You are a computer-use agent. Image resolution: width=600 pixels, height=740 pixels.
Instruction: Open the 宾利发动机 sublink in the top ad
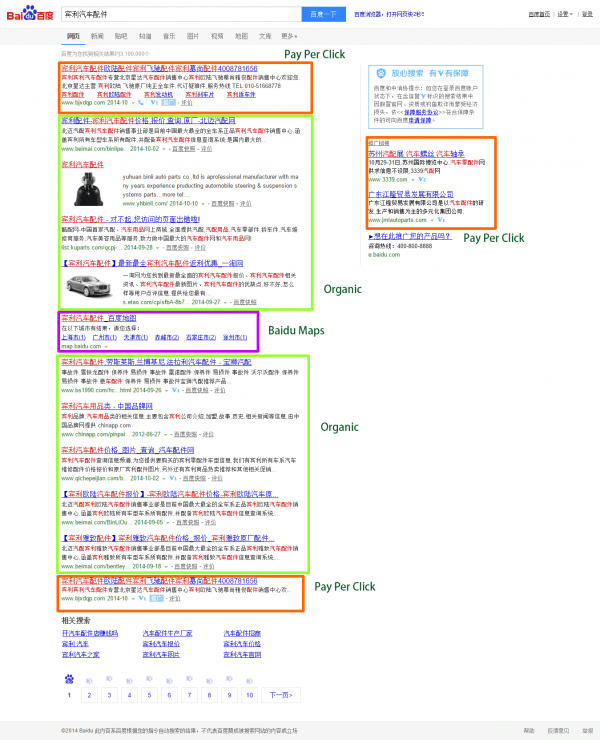(x=158, y=95)
